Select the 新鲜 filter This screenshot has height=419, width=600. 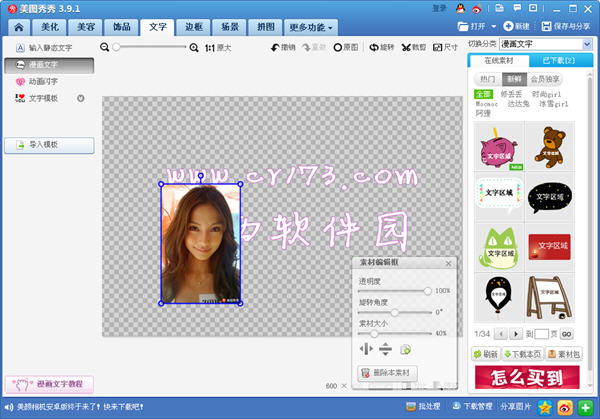point(514,79)
